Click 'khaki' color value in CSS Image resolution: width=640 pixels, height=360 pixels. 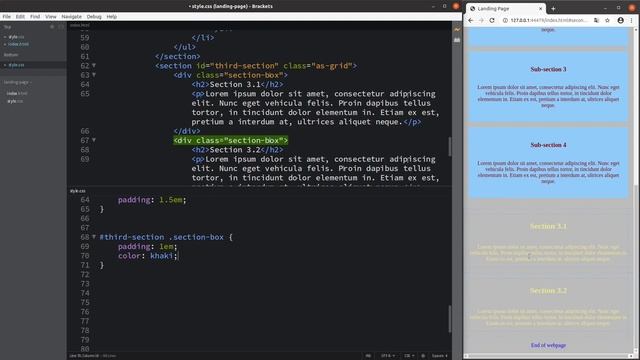click(161, 256)
